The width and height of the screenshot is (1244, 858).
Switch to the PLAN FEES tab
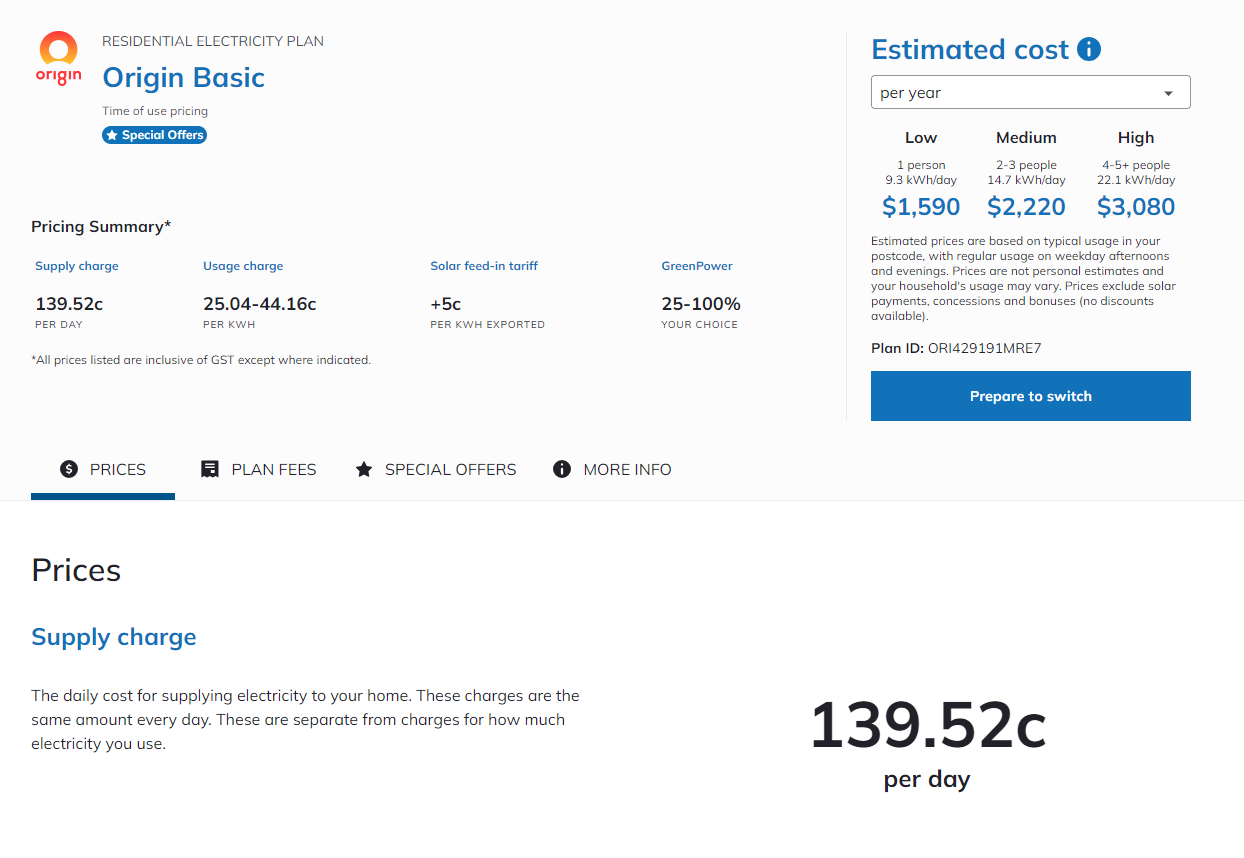pos(258,469)
